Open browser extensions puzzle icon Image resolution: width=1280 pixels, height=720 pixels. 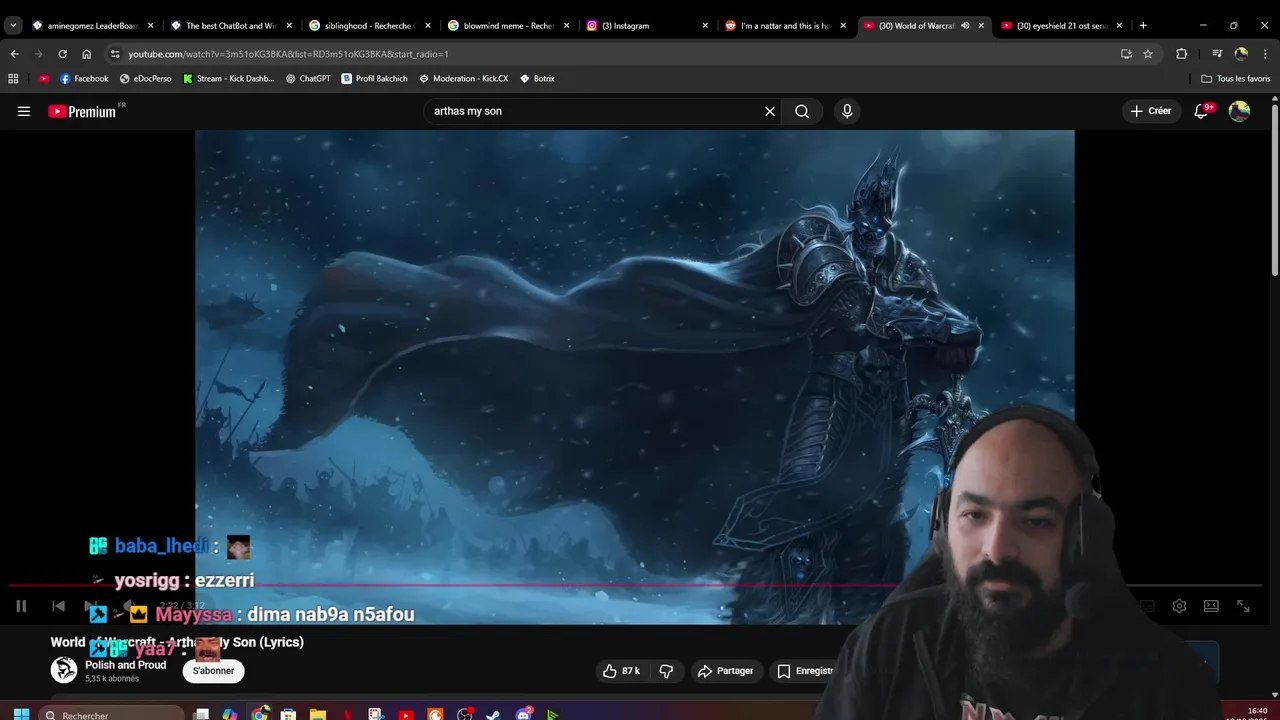coord(1181,54)
